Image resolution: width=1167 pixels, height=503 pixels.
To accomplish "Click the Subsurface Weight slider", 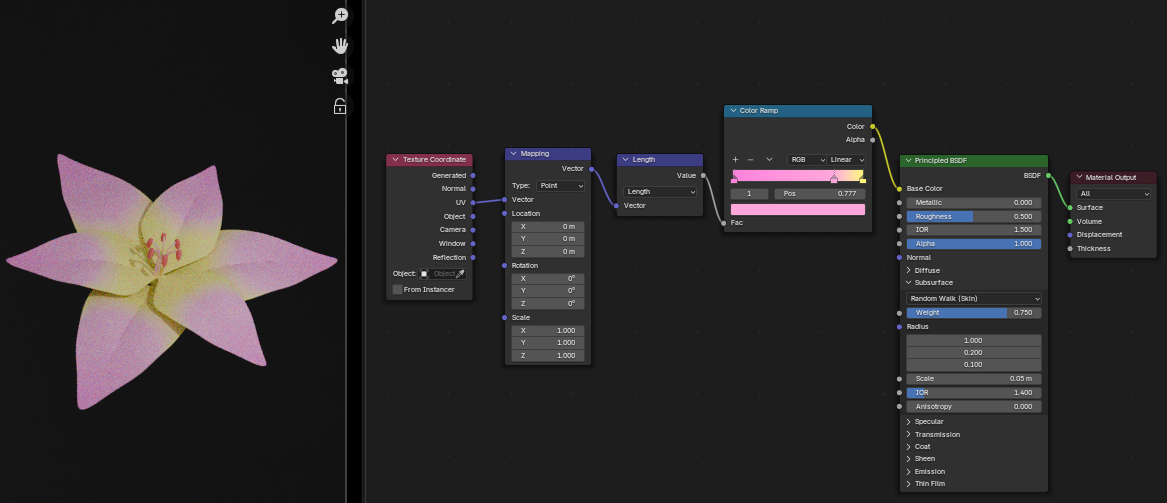I will tap(973, 313).
